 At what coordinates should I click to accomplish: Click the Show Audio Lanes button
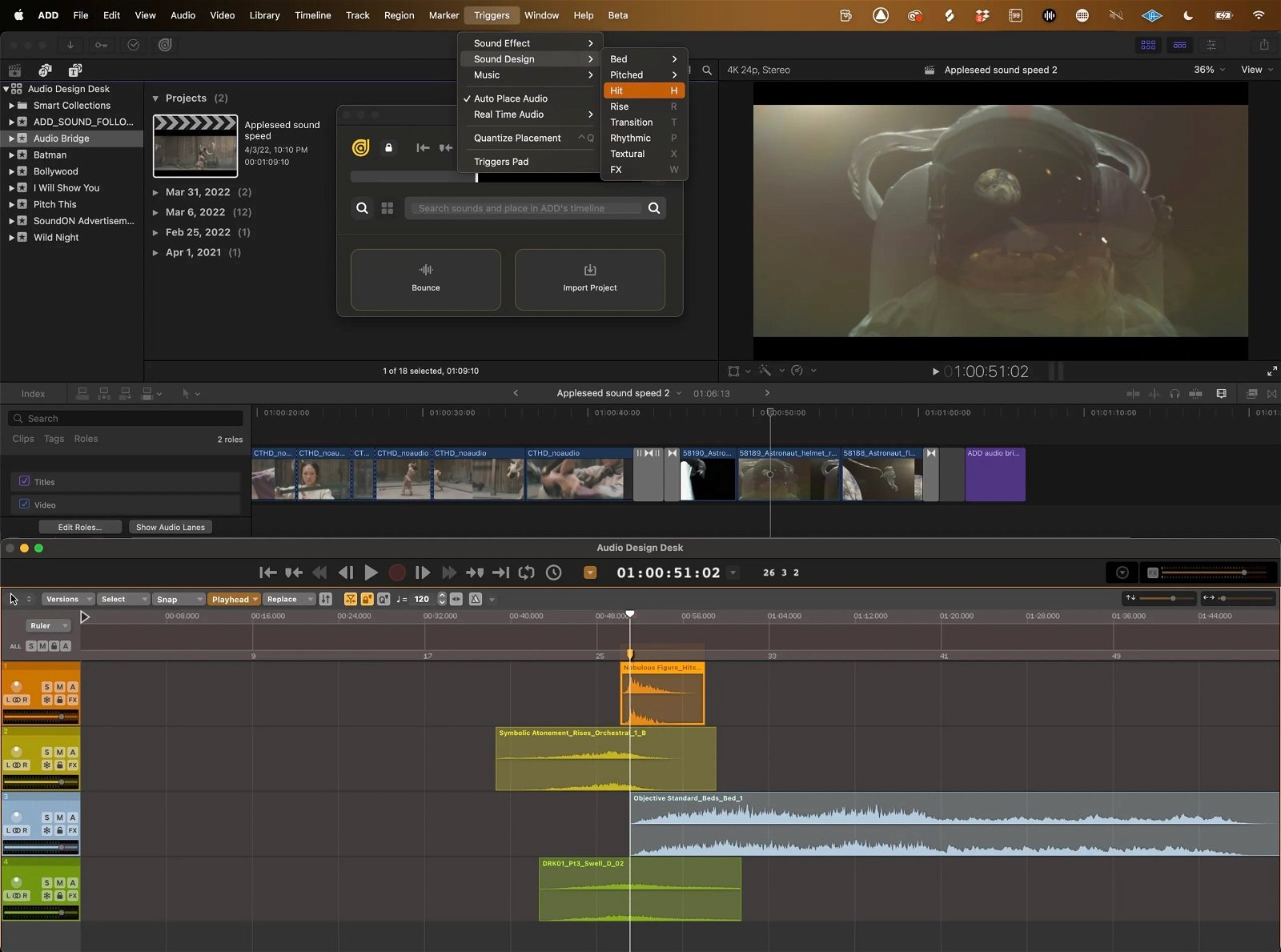coord(171,527)
